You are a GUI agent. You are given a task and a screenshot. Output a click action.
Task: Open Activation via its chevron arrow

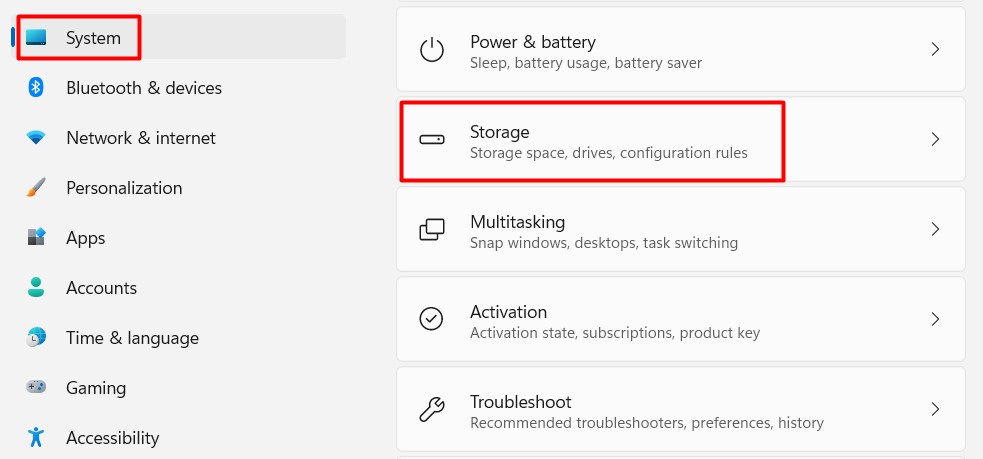(935, 320)
